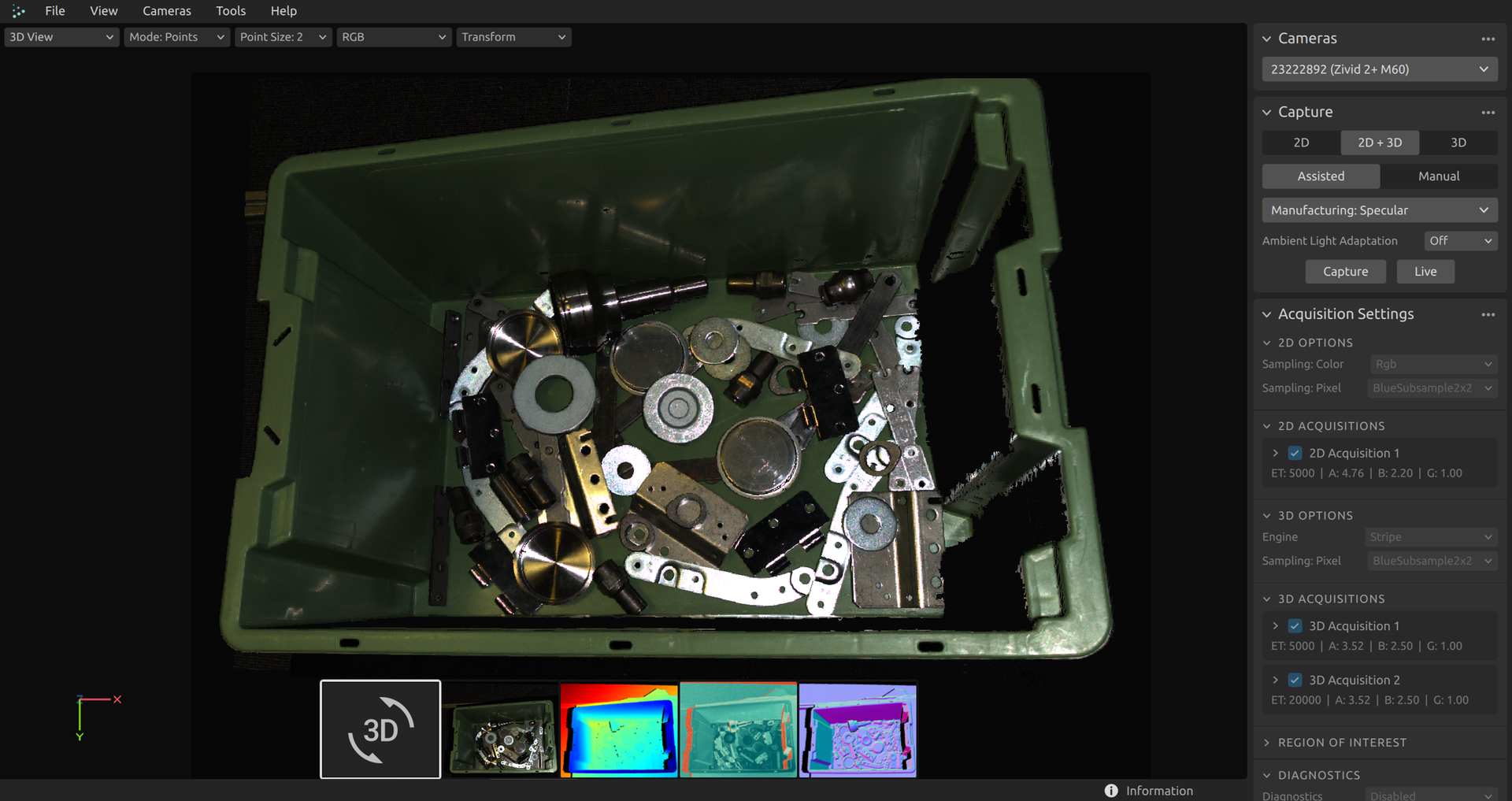The image size is (1512, 801).
Task: Show the color image view thumbnail
Action: [x=500, y=729]
